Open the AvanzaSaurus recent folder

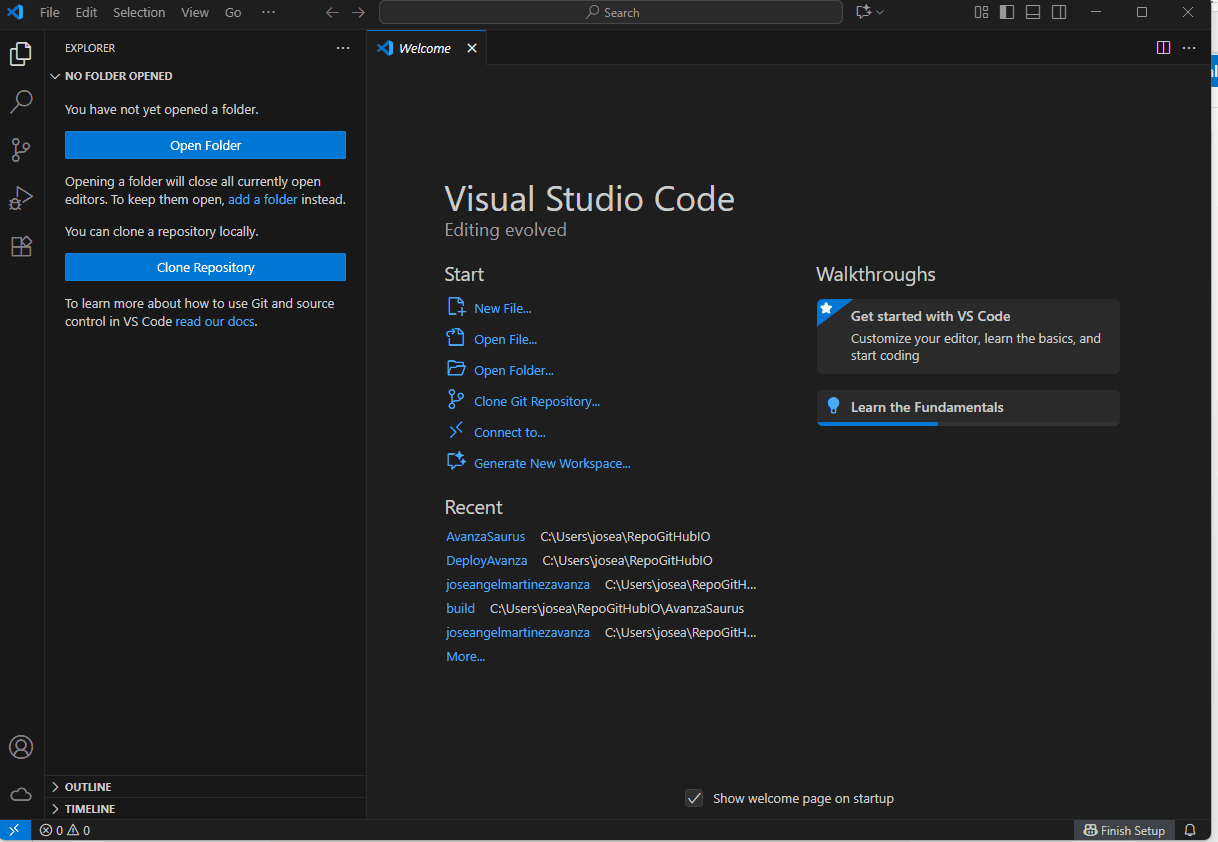click(485, 537)
